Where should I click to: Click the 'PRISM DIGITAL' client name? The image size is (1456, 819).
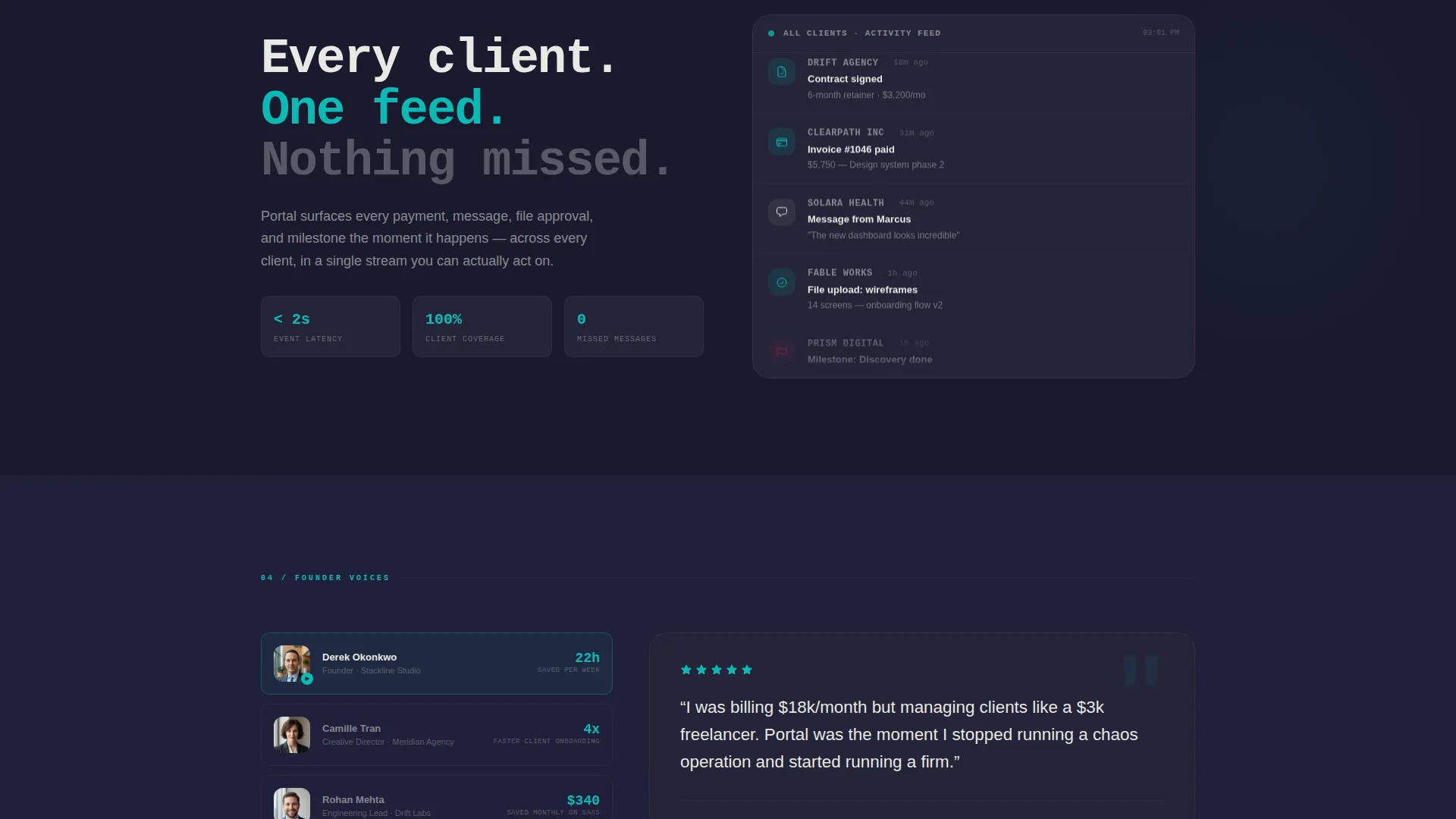(x=846, y=343)
